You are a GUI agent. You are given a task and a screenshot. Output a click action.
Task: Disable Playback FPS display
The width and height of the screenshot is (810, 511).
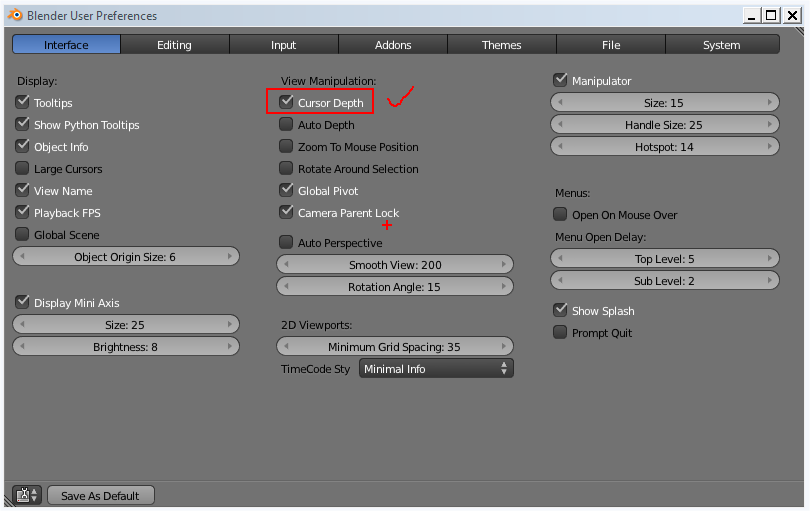(22, 212)
